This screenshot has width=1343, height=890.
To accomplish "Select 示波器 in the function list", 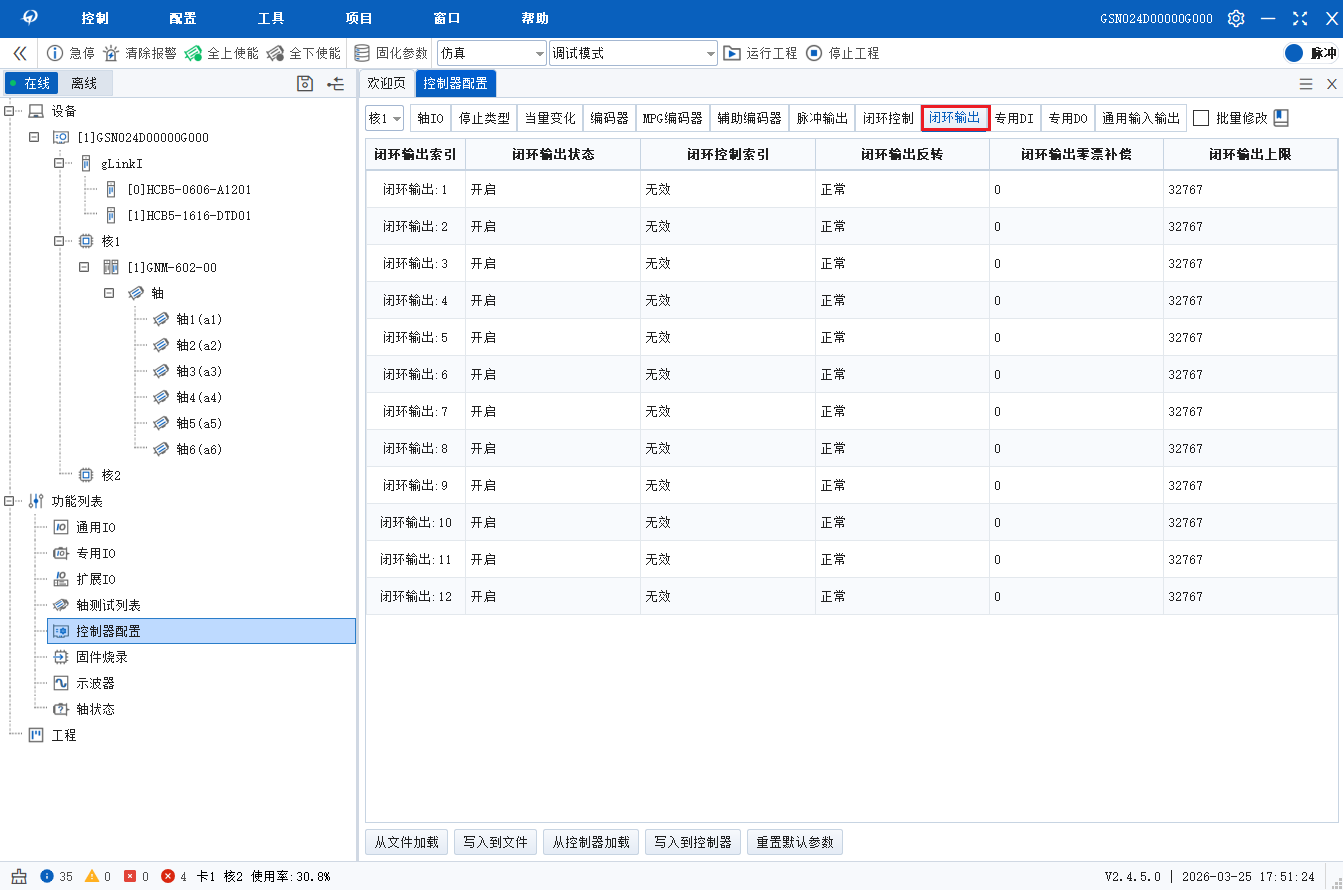I will point(95,683).
